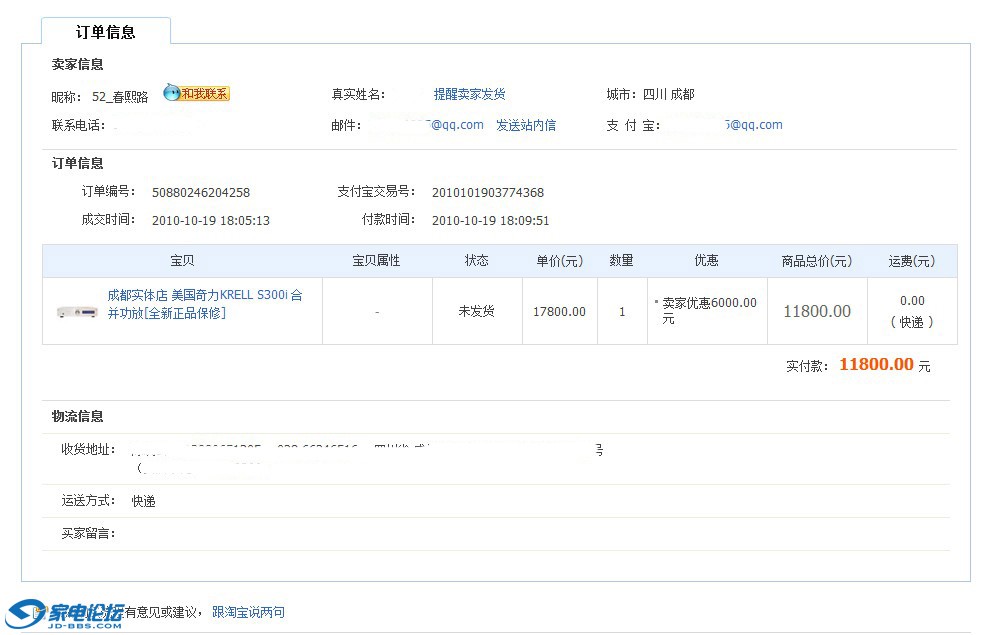
Task: Click the order number 50880246204258
Action: point(201,192)
